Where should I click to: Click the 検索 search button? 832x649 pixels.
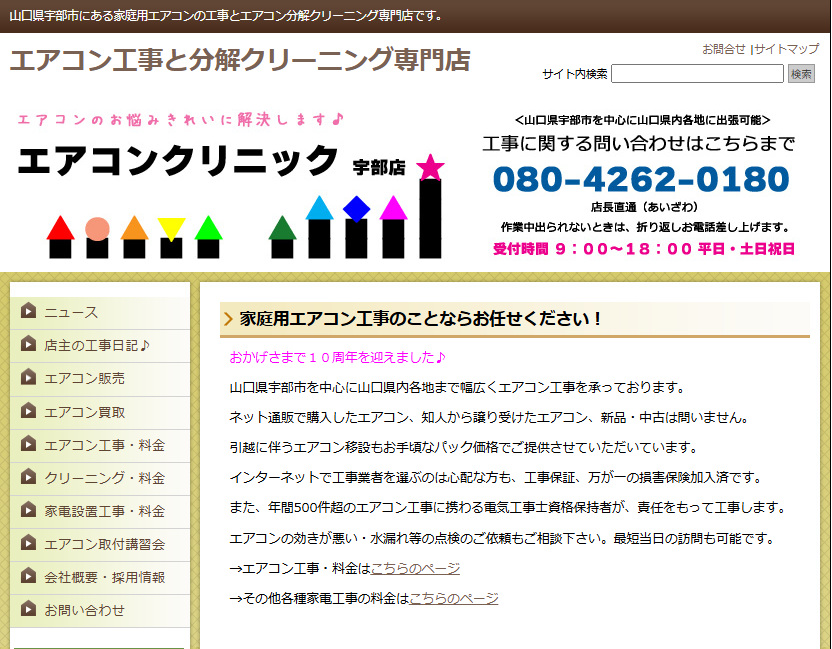pos(800,72)
